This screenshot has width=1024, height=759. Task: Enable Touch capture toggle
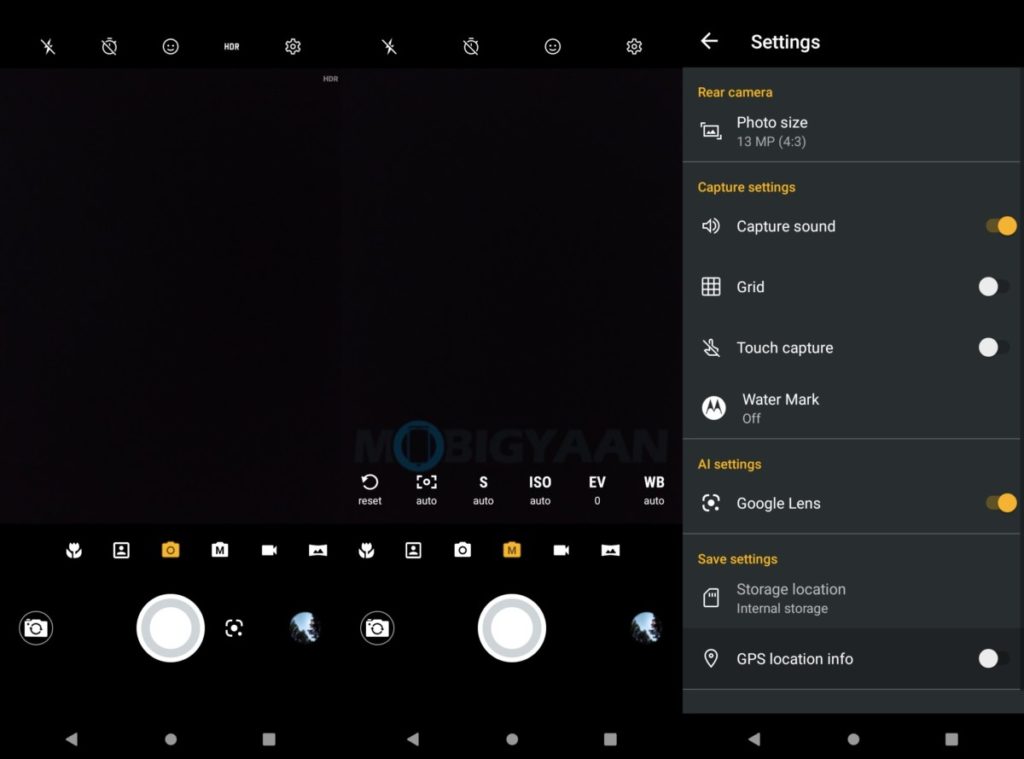[x=993, y=347]
